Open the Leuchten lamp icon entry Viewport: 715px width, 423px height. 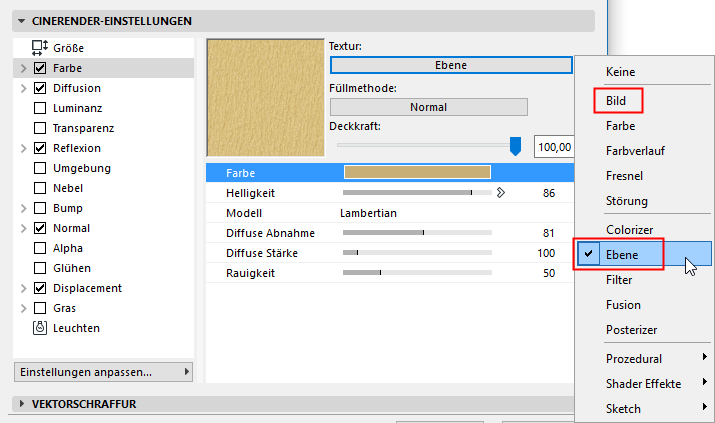coord(40,328)
